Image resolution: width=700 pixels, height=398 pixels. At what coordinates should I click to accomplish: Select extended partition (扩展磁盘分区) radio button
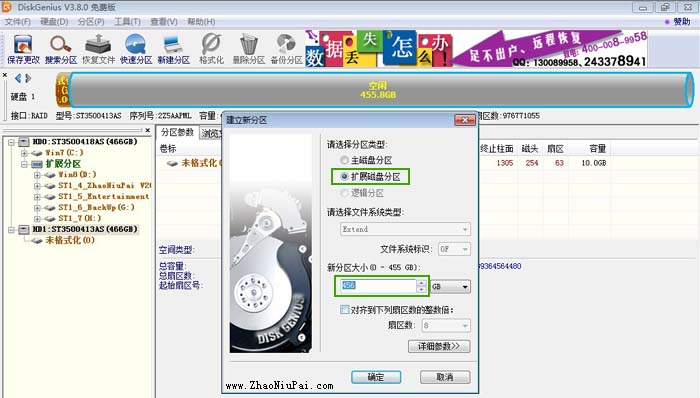344,176
